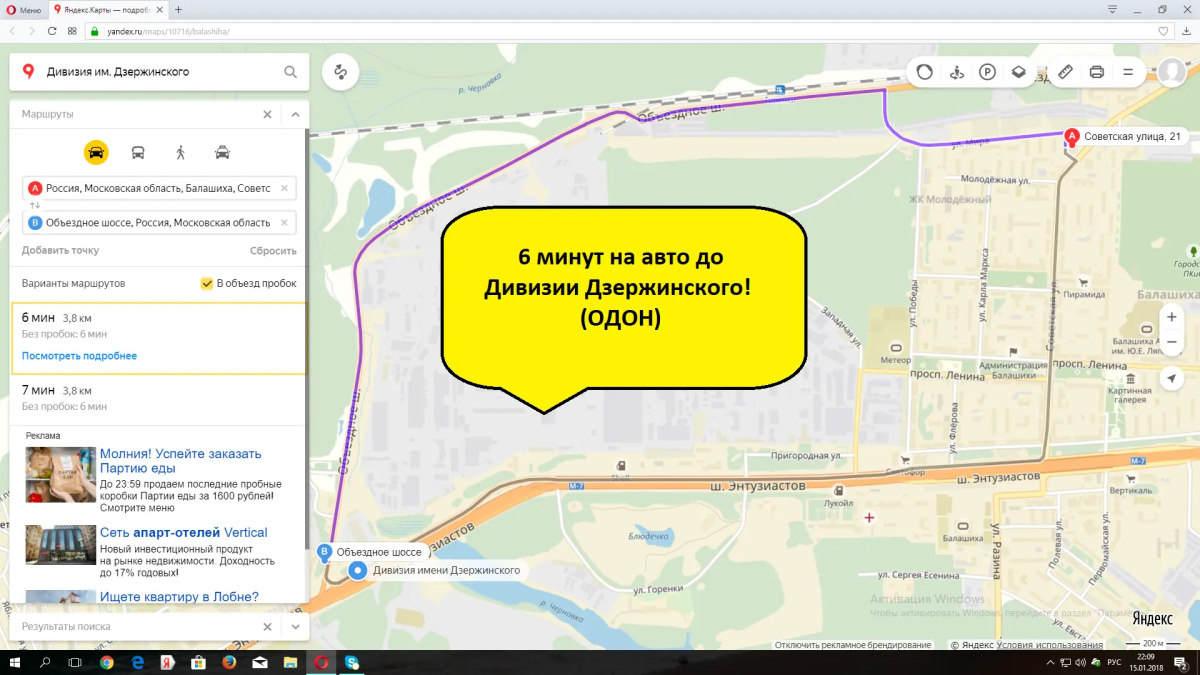This screenshot has width=1200, height=675.
Task: Clear route point B field
Action: (284, 222)
